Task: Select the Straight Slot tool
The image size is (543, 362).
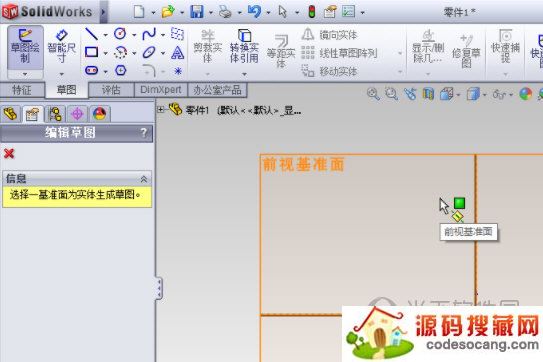Action: [91, 71]
